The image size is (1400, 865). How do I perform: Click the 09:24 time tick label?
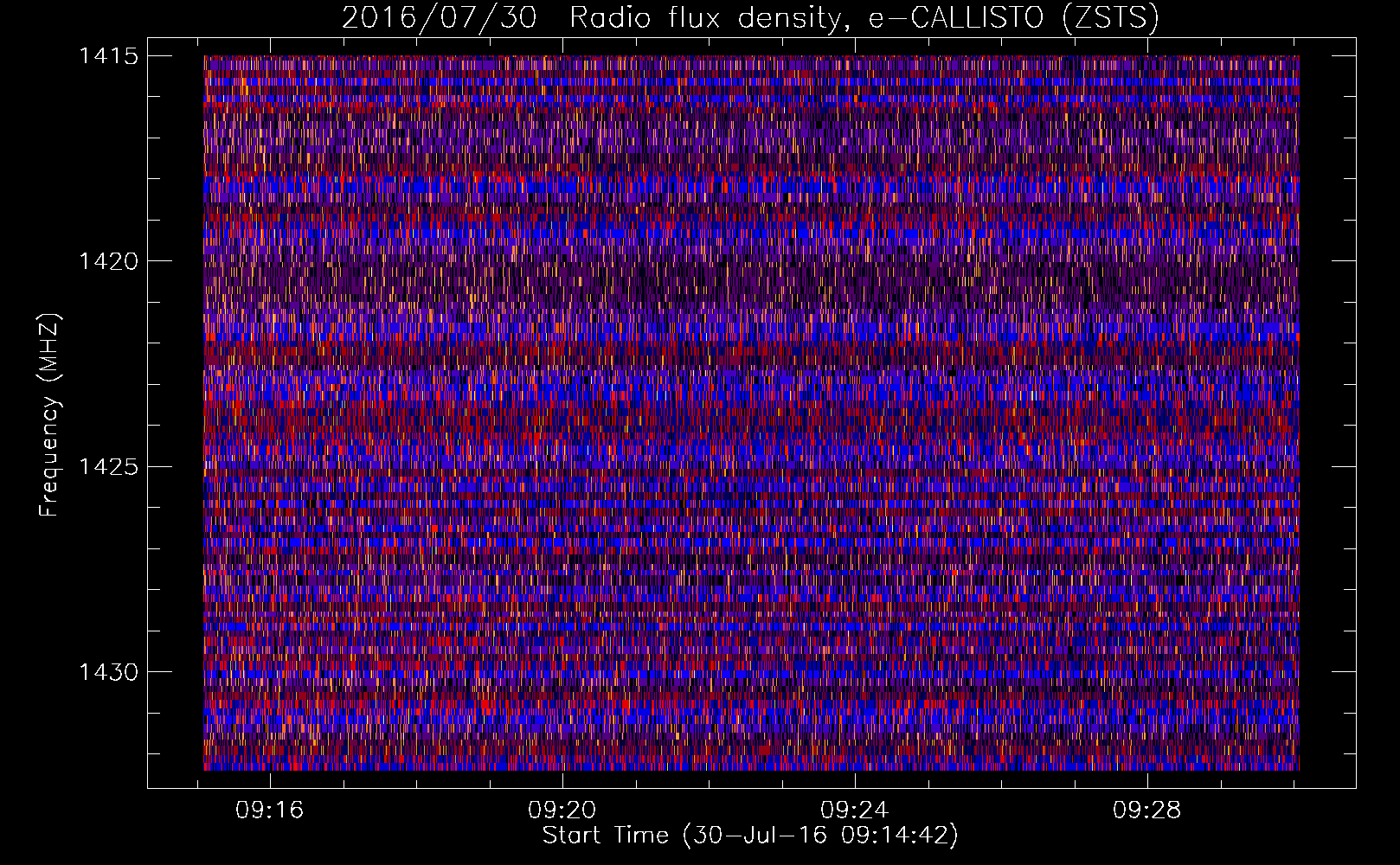855,811
